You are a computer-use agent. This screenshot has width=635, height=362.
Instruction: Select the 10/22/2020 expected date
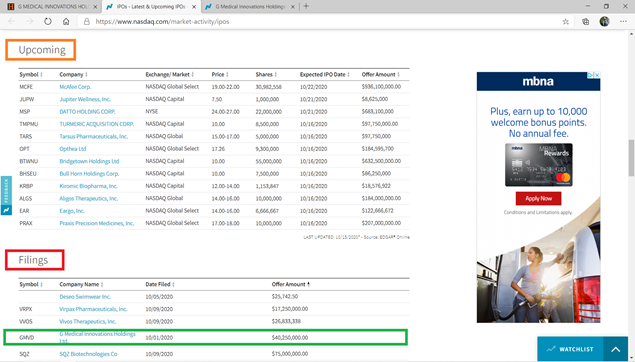click(x=313, y=87)
